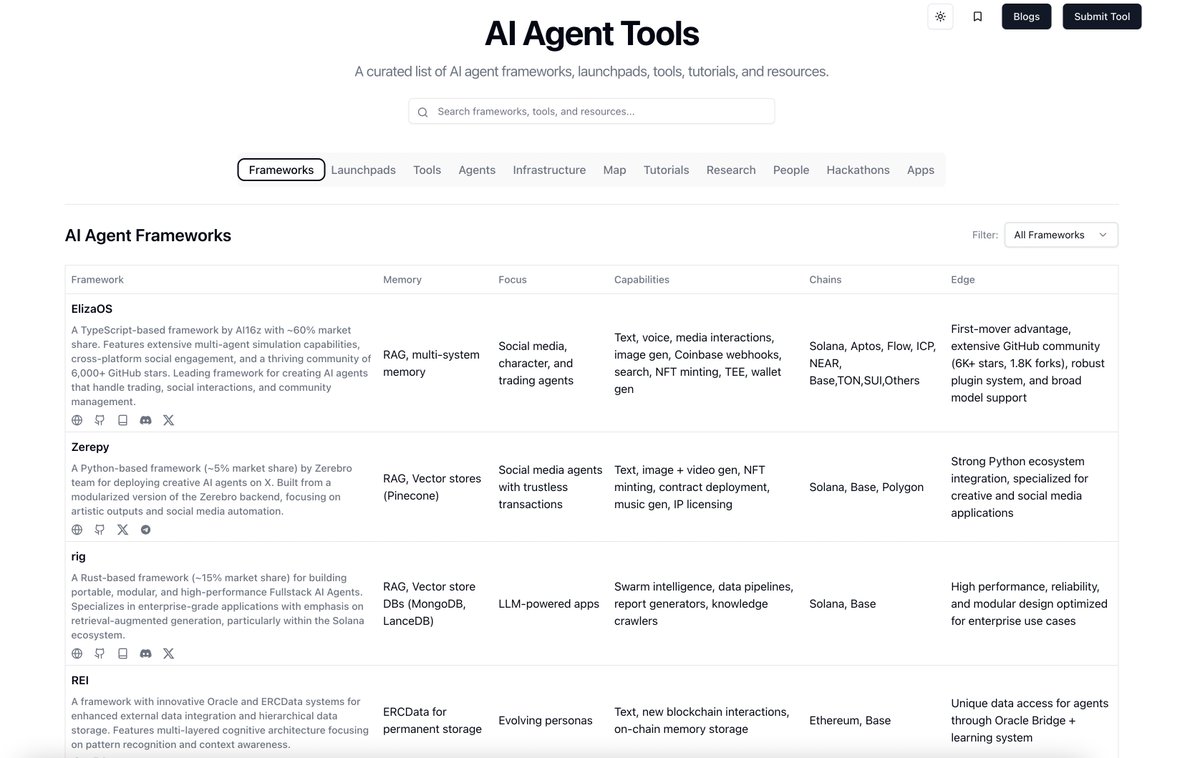Click the 'RAG, multi-system memory' cell

[x=431, y=363]
